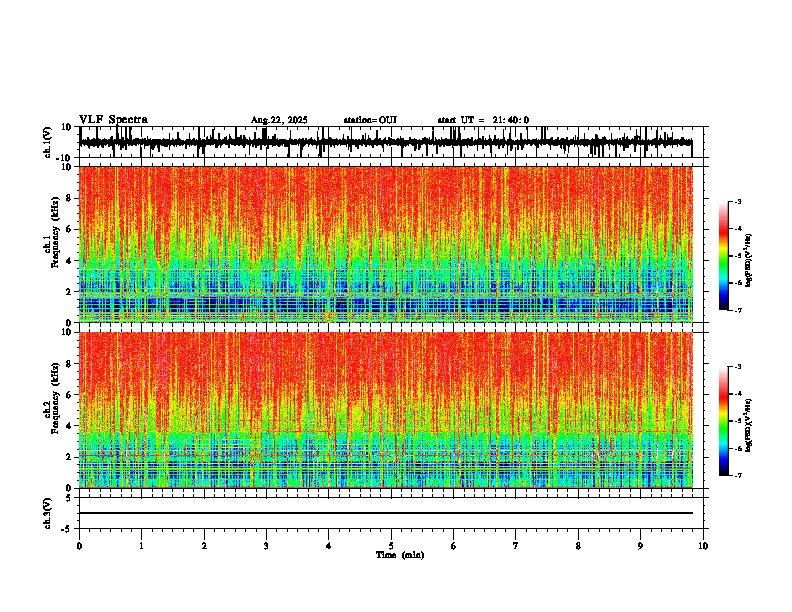Click the ch.2 color bar "-3" top label
The image size is (792, 612).
pyautogui.click(x=738, y=367)
